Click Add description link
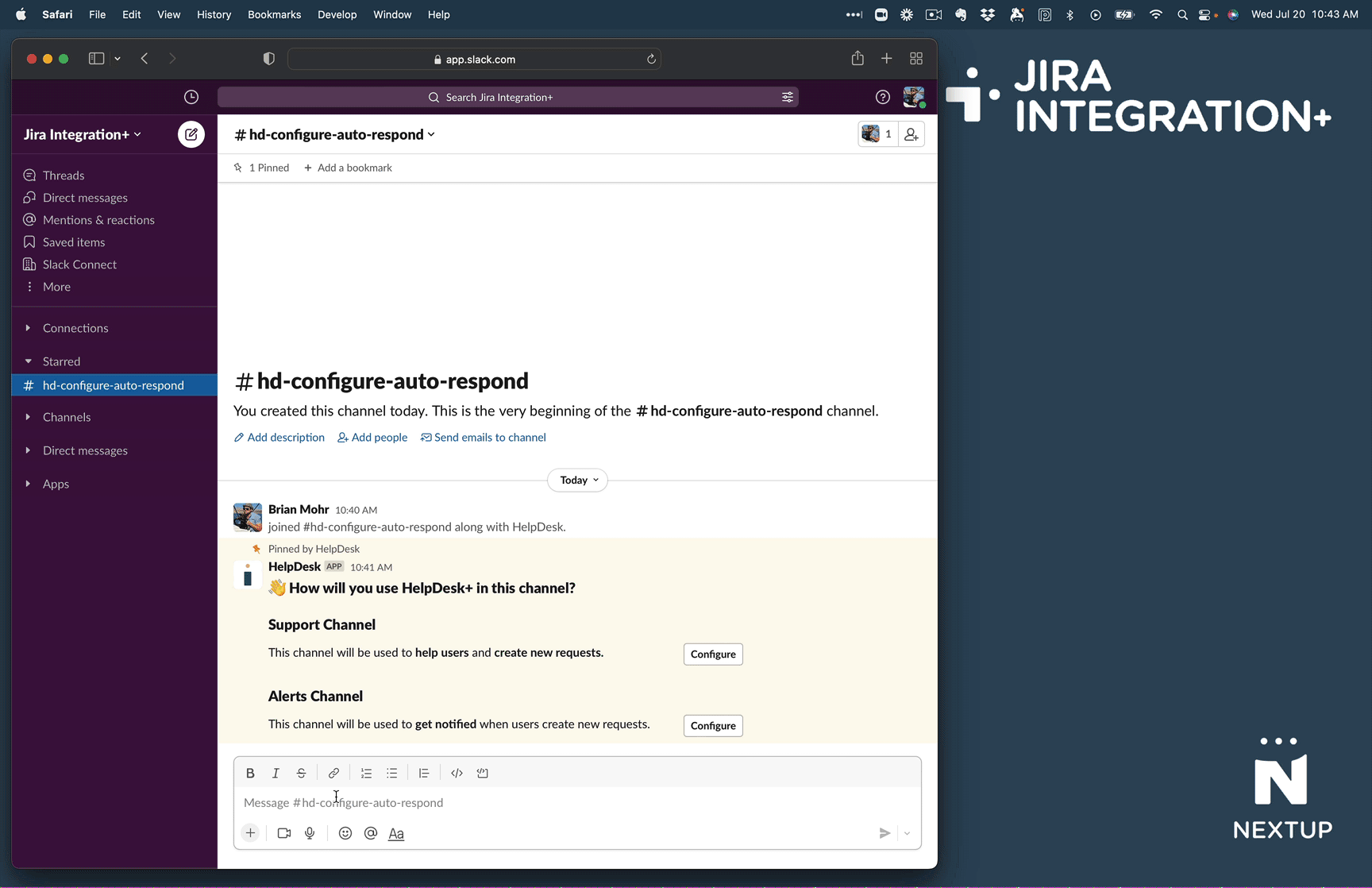The image size is (1372, 888). [279, 438]
